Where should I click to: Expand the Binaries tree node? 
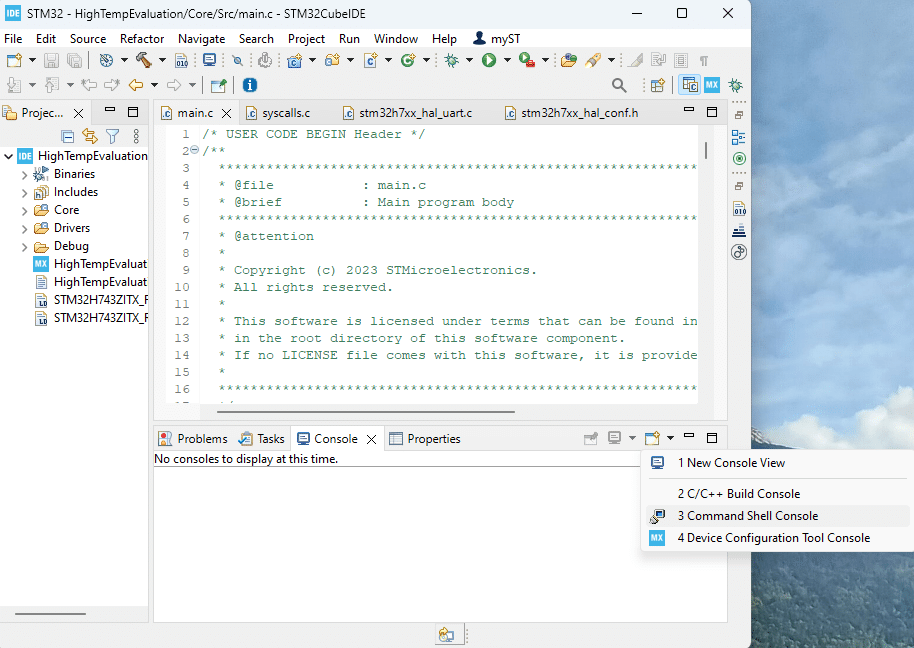[x=24, y=174]
